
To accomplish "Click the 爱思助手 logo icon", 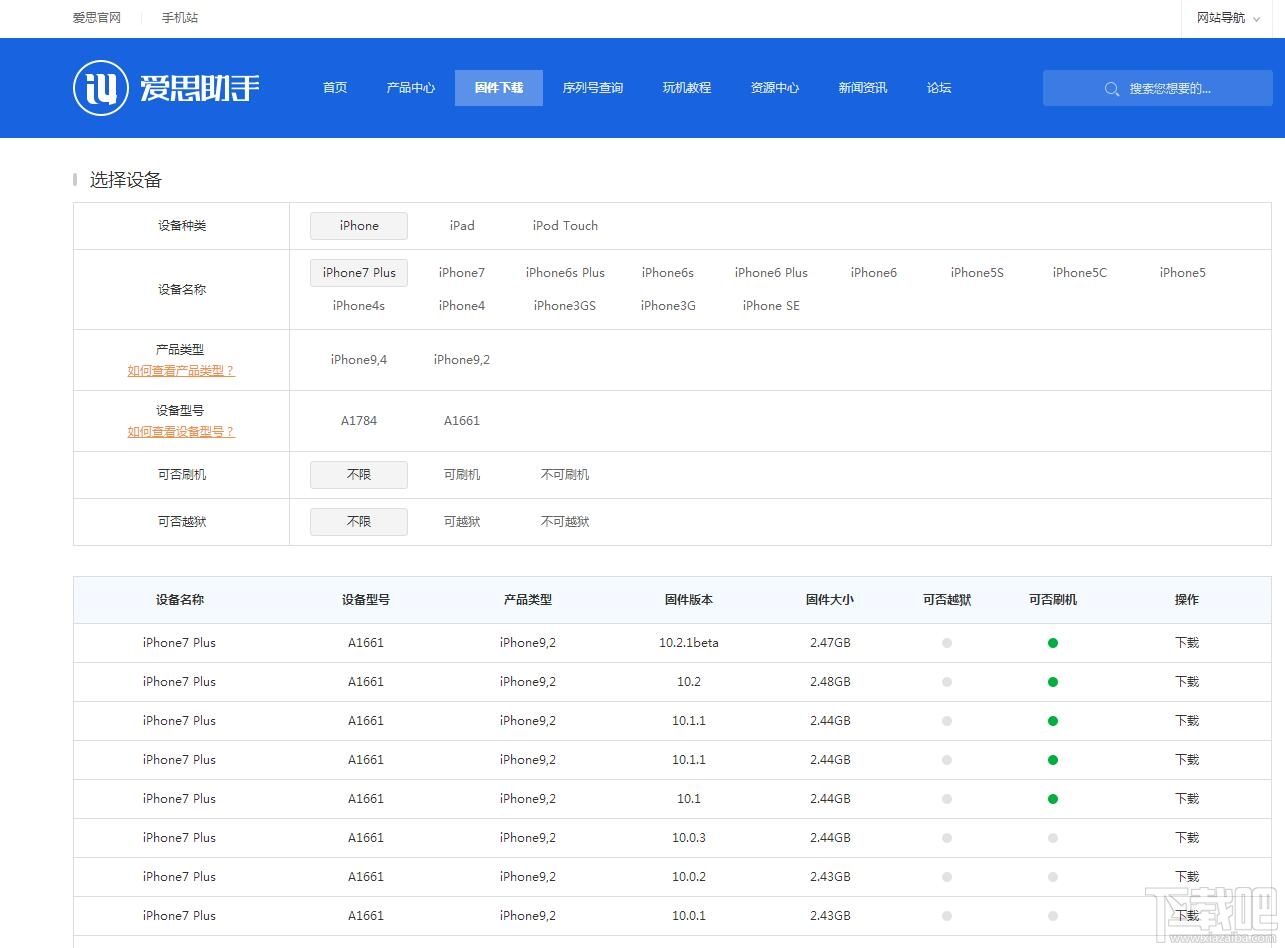I will click(x=101, y=88).
